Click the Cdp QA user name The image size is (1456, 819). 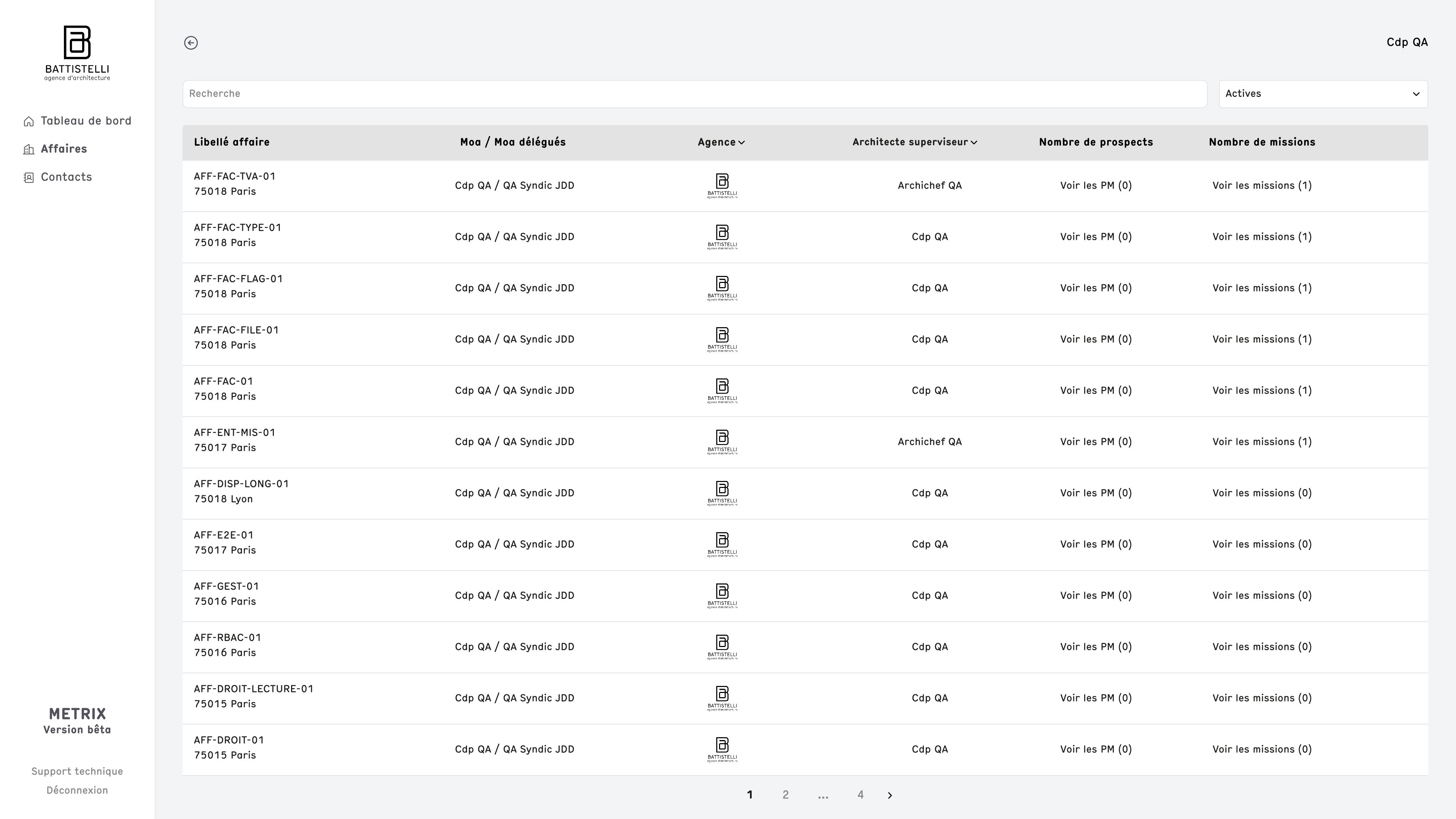[x=1407, y=42]
